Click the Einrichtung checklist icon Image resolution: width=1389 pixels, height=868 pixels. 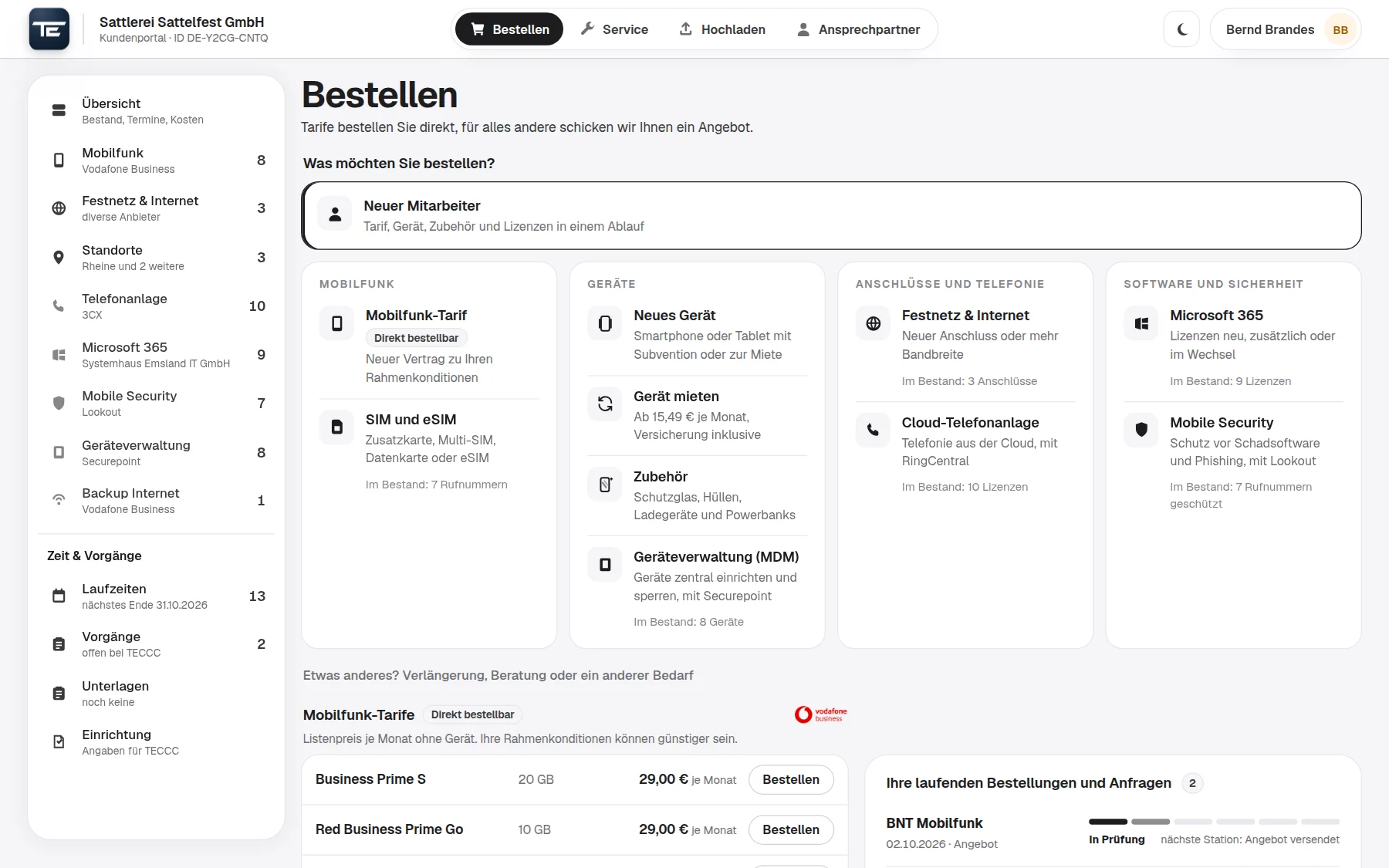click(59, 741)
